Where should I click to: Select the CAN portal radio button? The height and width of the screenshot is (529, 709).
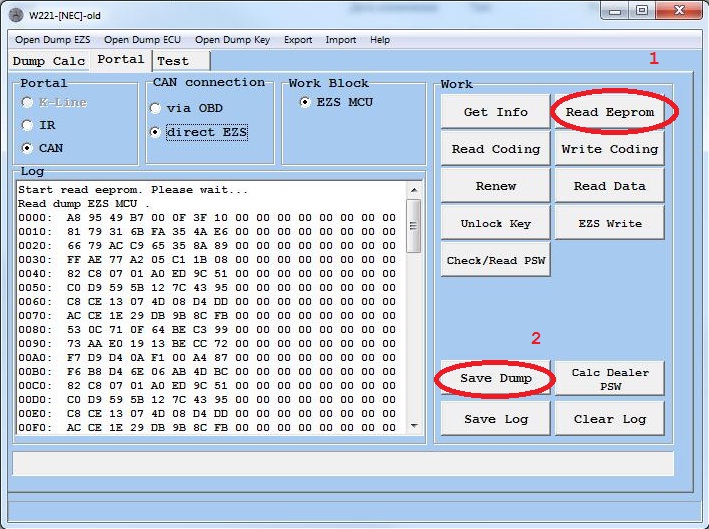[27, 148]
